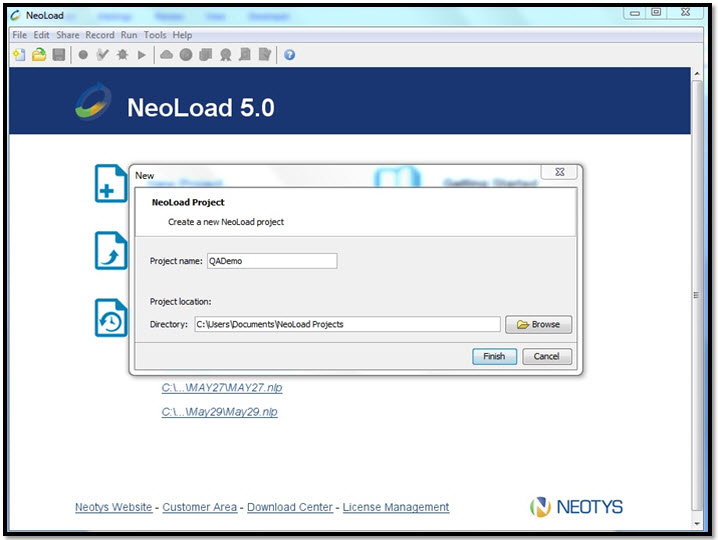
Task: Click the cloud toolbar icon
Action: click(166, 55)
